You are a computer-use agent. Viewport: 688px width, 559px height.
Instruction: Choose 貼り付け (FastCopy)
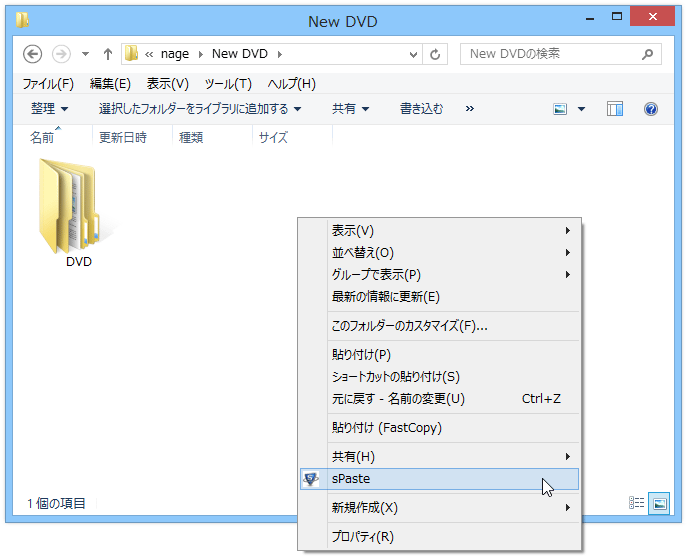[x=440, y=427]
